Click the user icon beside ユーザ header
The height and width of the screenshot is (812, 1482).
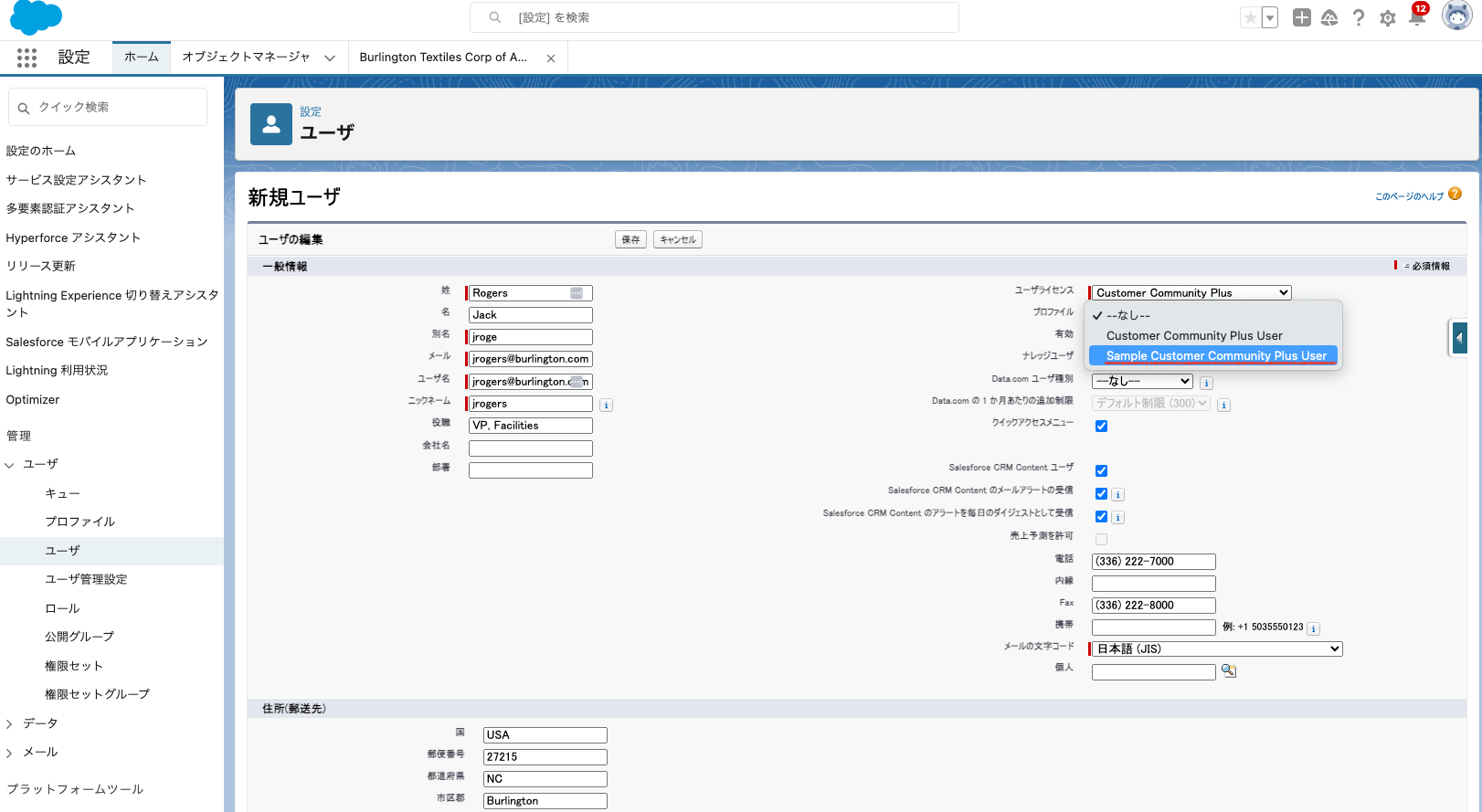(x=271, y=124)
